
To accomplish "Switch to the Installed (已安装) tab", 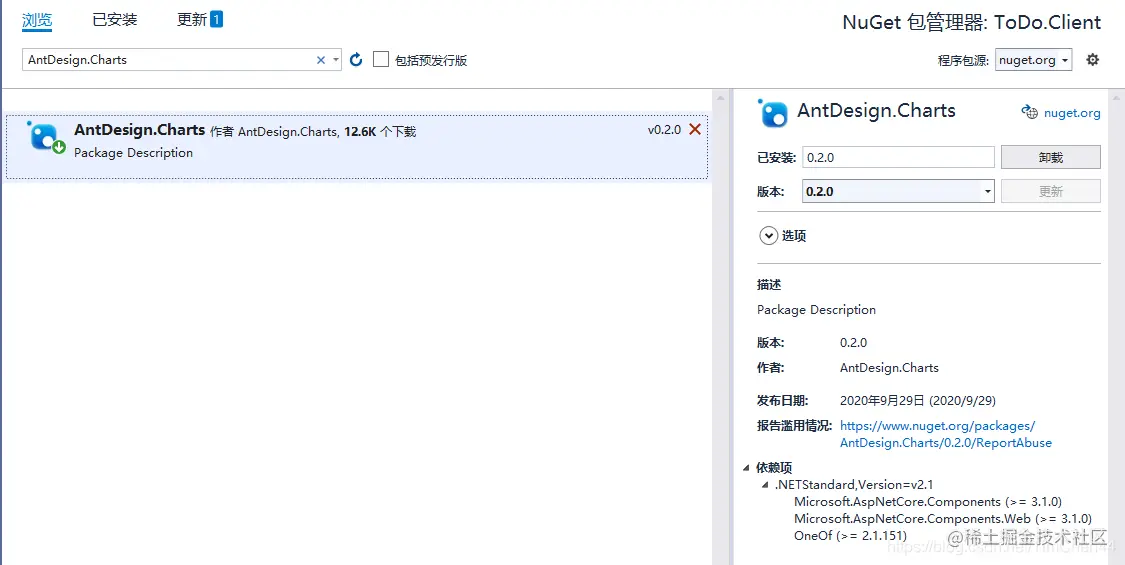I will tap(115, 19).
